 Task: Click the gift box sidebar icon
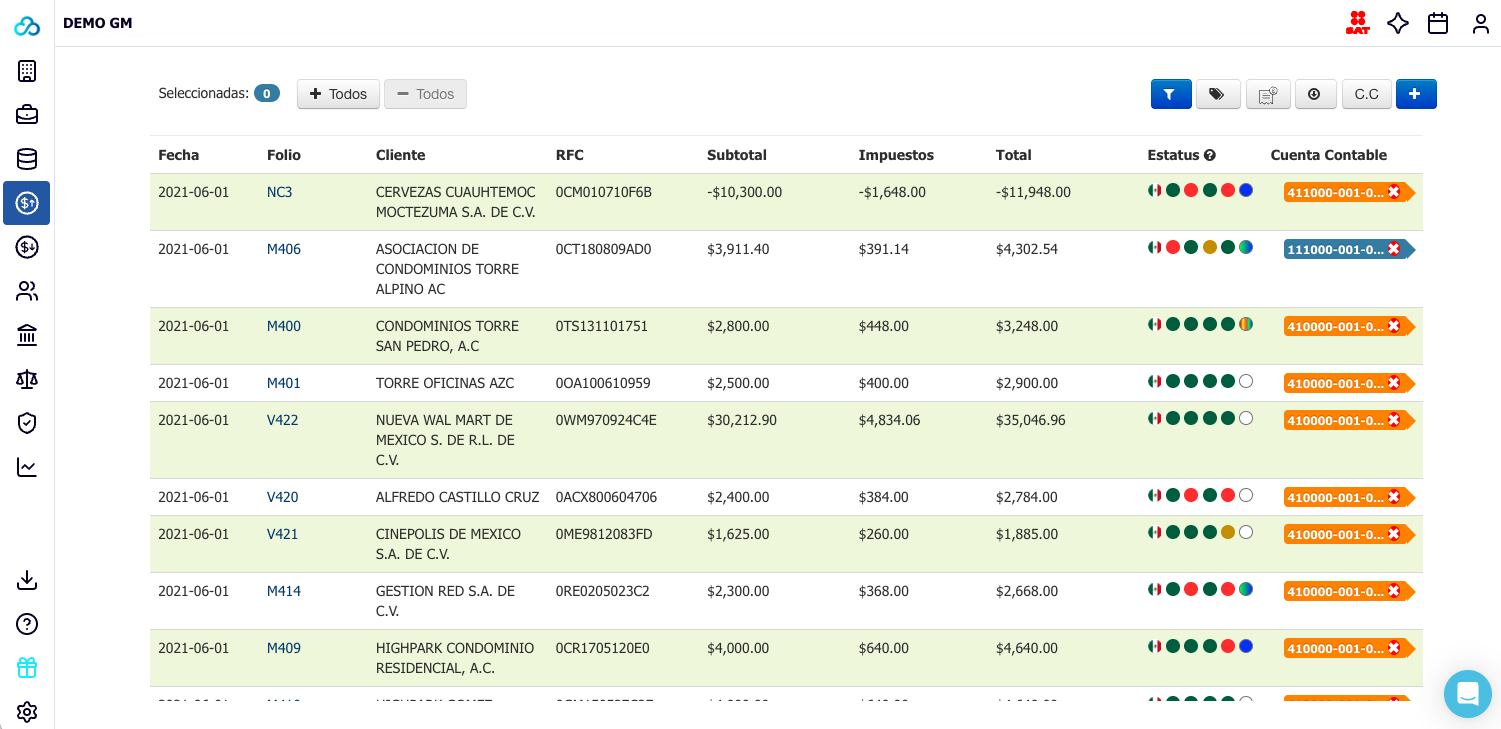coord(27,668)
